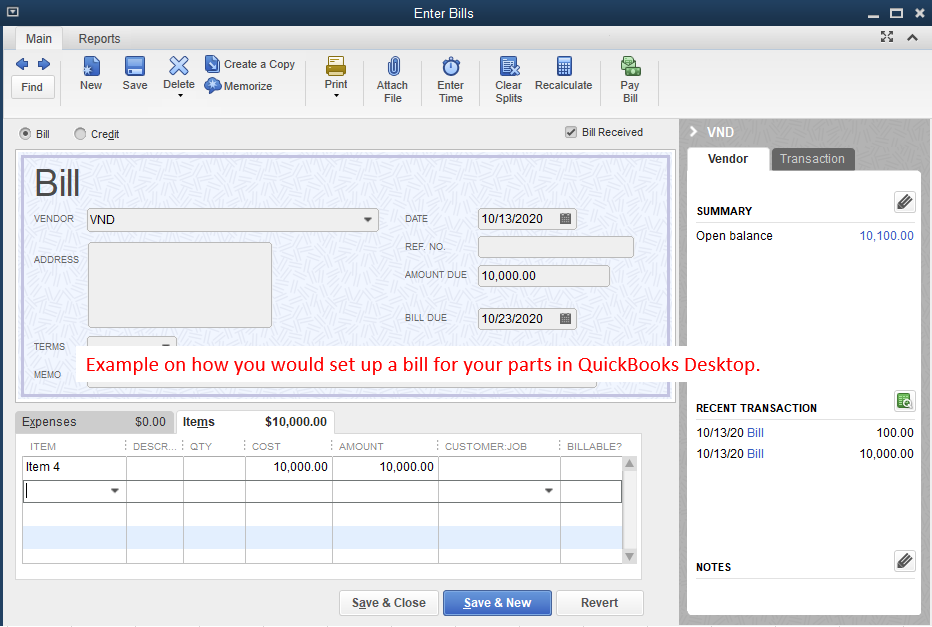The height and width of the screenshot is (627, 932).
Task: Open the Print dropdown arrow
Action: pos(336,96)
